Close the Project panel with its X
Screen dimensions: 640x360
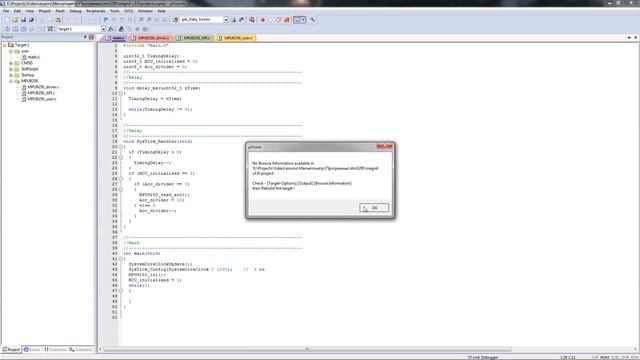point(91,37)
